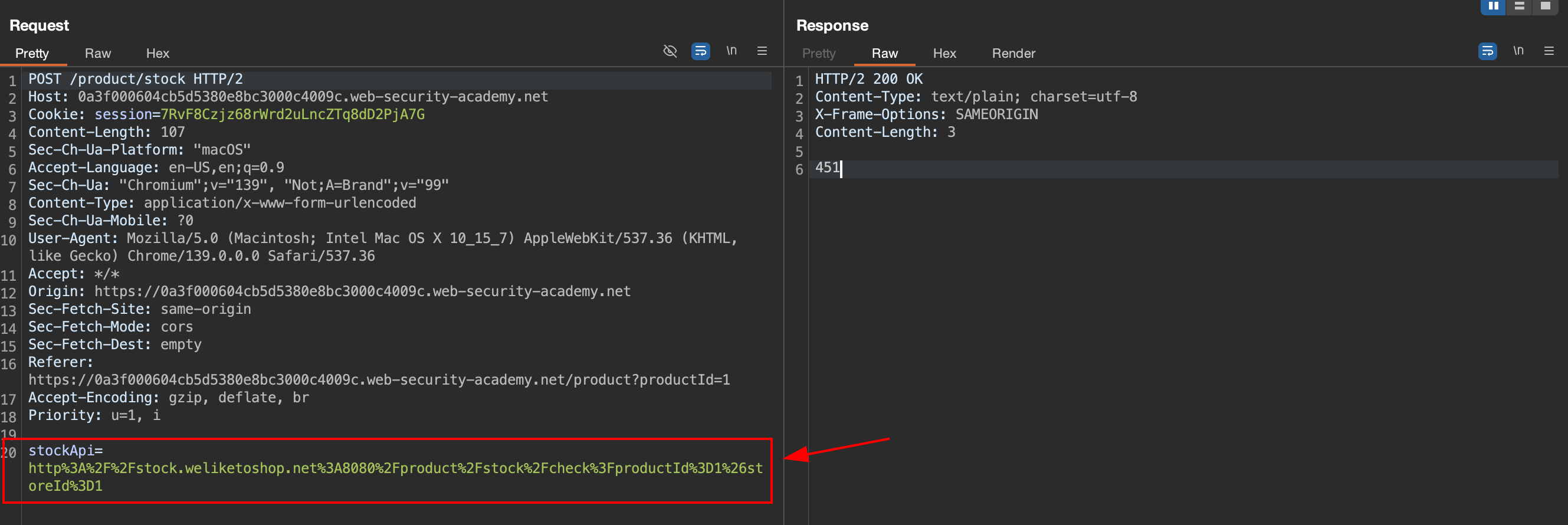Click the Cookie session value in request
Viewport: 1568px width, 525px height.
(292, 114)
